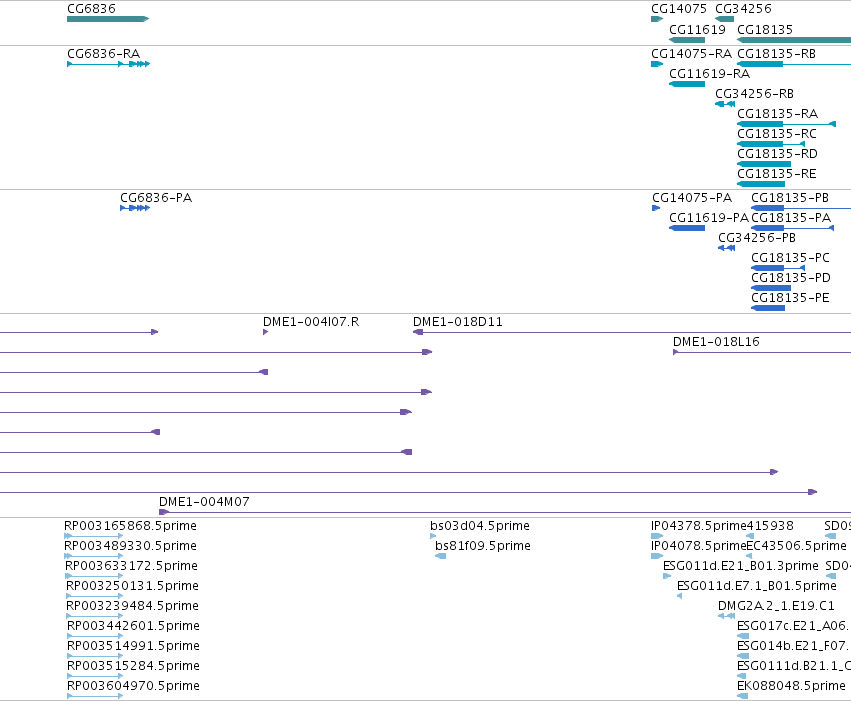Select the DME1-004I07.R clone marker

pyautogui.click(x=265, y=332)
